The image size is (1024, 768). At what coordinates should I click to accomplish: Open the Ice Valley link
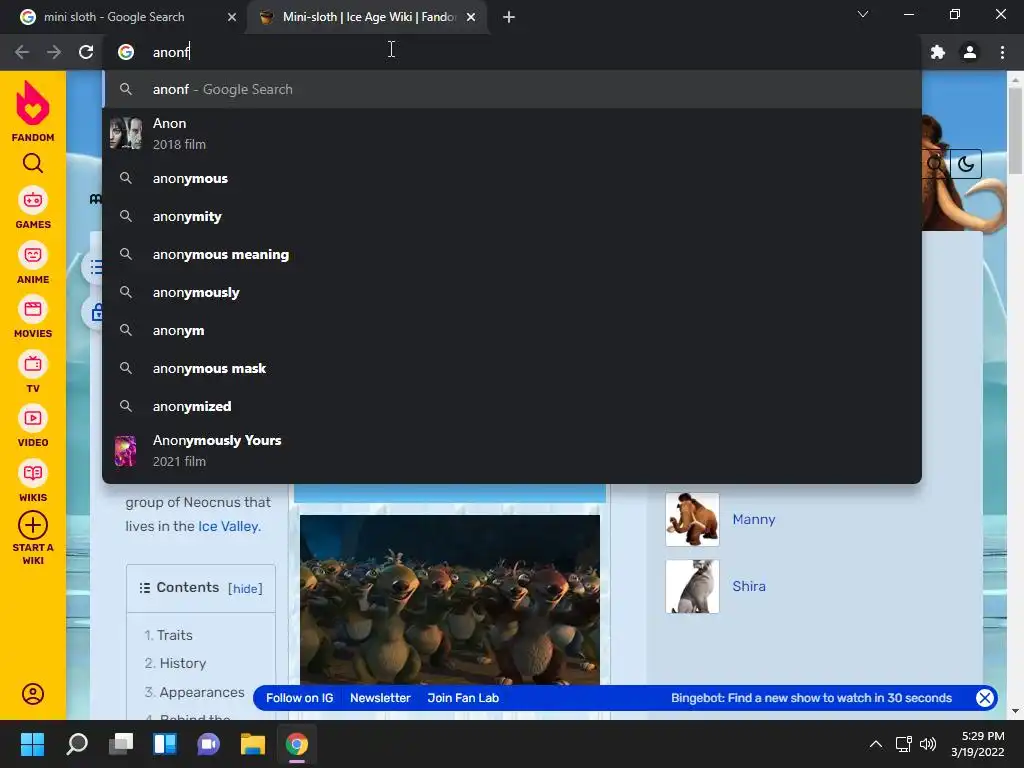point(228,526)
